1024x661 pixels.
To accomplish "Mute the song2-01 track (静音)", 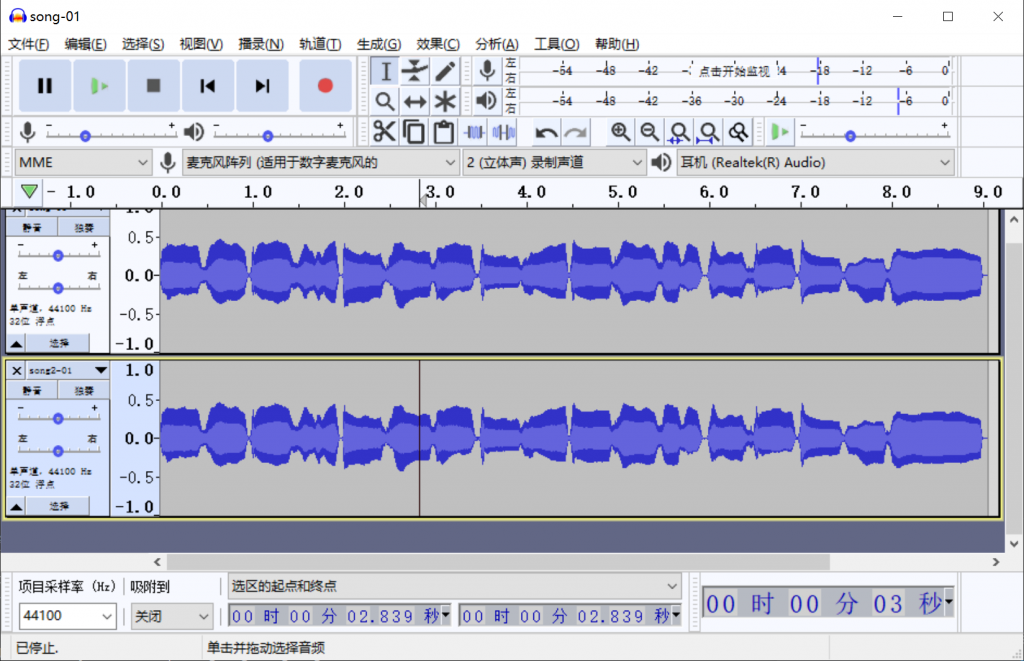I will click(32, 390).
